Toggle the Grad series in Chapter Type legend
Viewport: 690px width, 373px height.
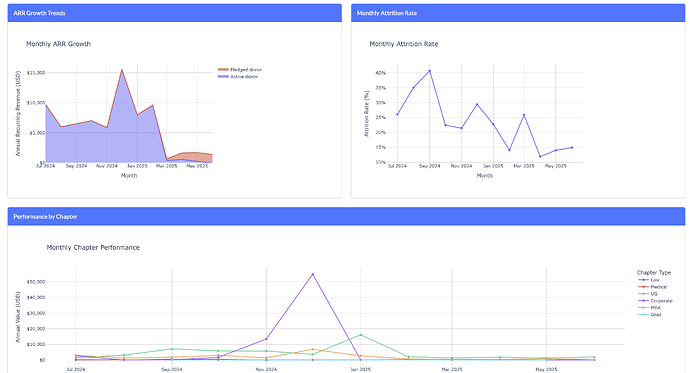650,314
